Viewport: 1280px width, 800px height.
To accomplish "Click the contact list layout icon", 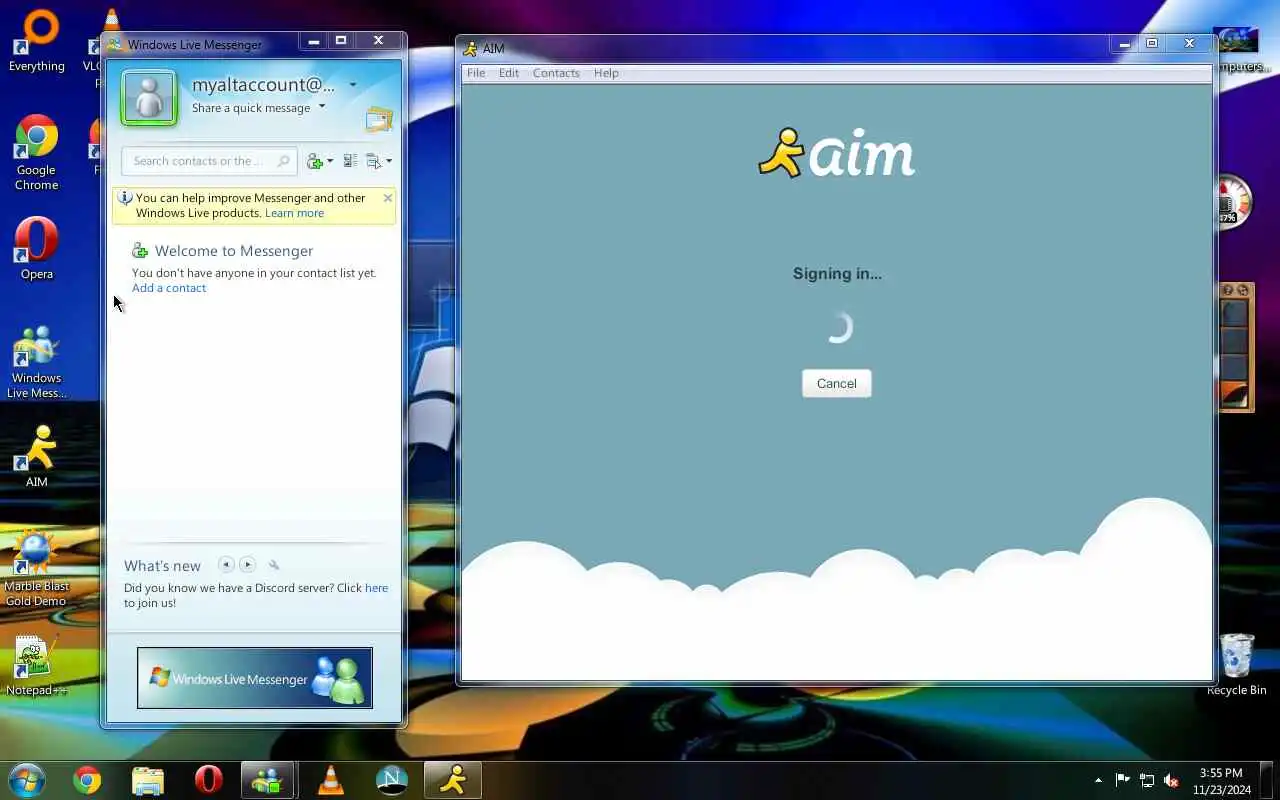I will 350,161.
